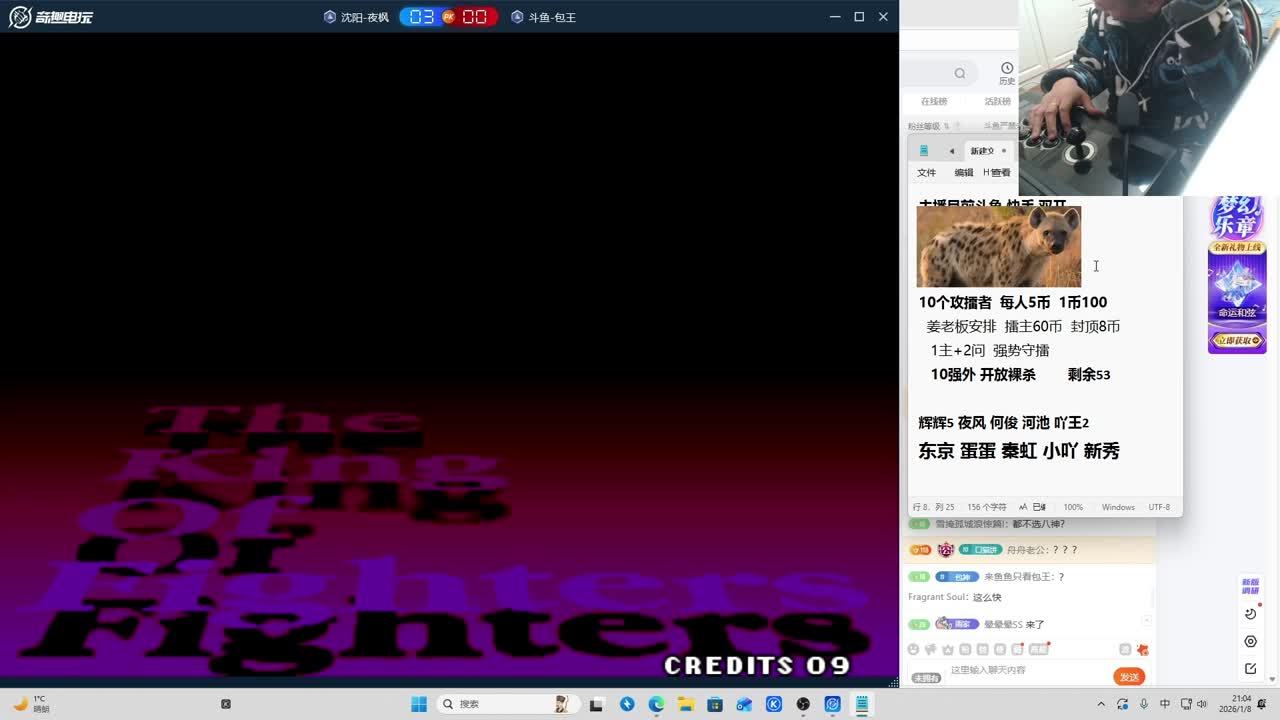Open the Edit menu in Notepad
Screen dimensions: 1280x720
click(x=963, y=173)
